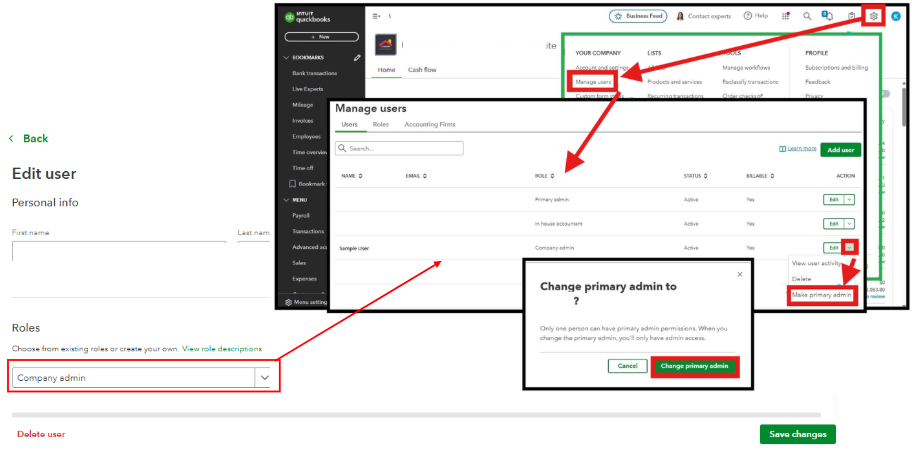Sort users by the ROLE column

coord(543,176)
